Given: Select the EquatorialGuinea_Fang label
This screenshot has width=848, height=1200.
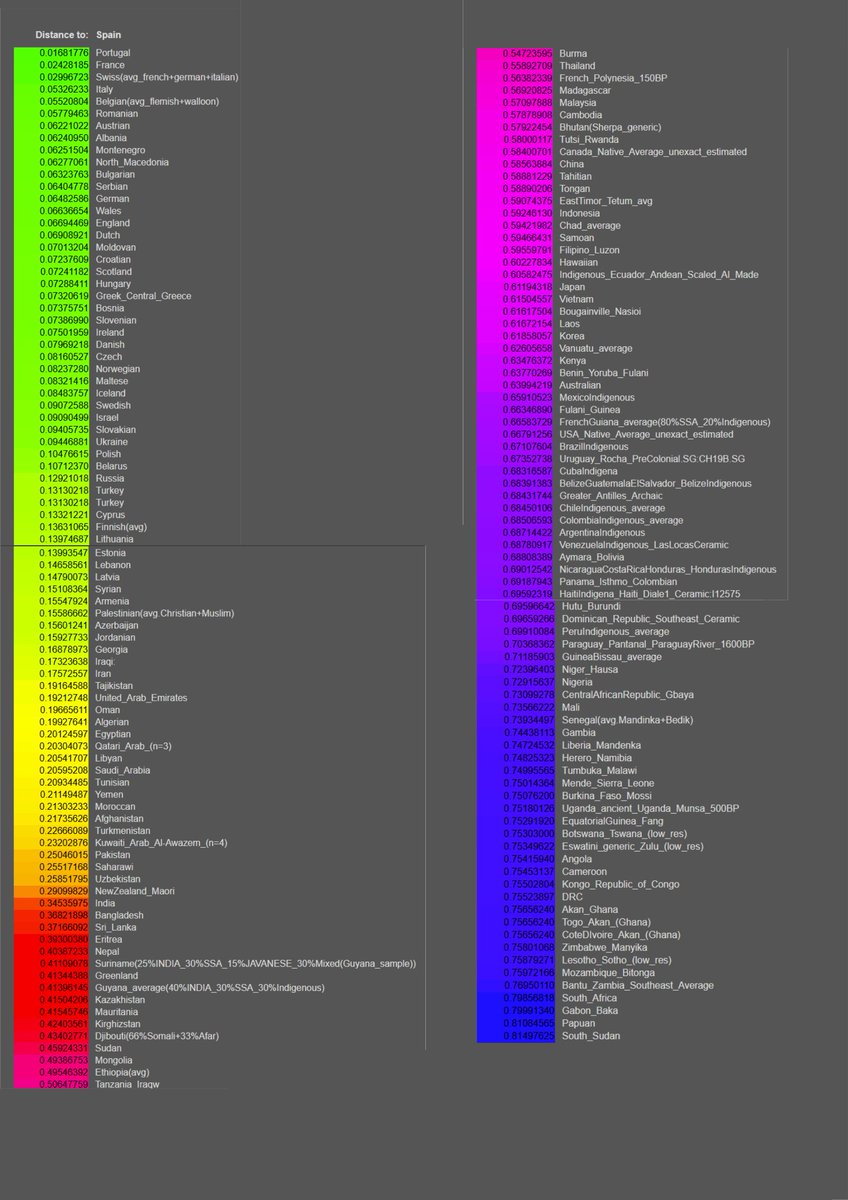Looking at the screenshot, I should (613, 822).
